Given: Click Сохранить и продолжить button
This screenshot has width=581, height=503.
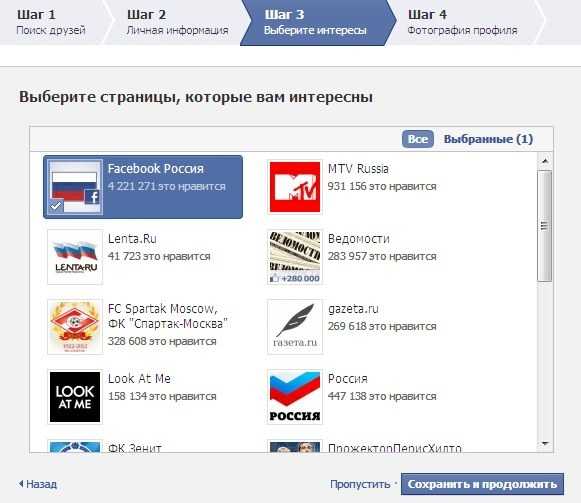Looking at the screenshot, I should pos(482,484).
